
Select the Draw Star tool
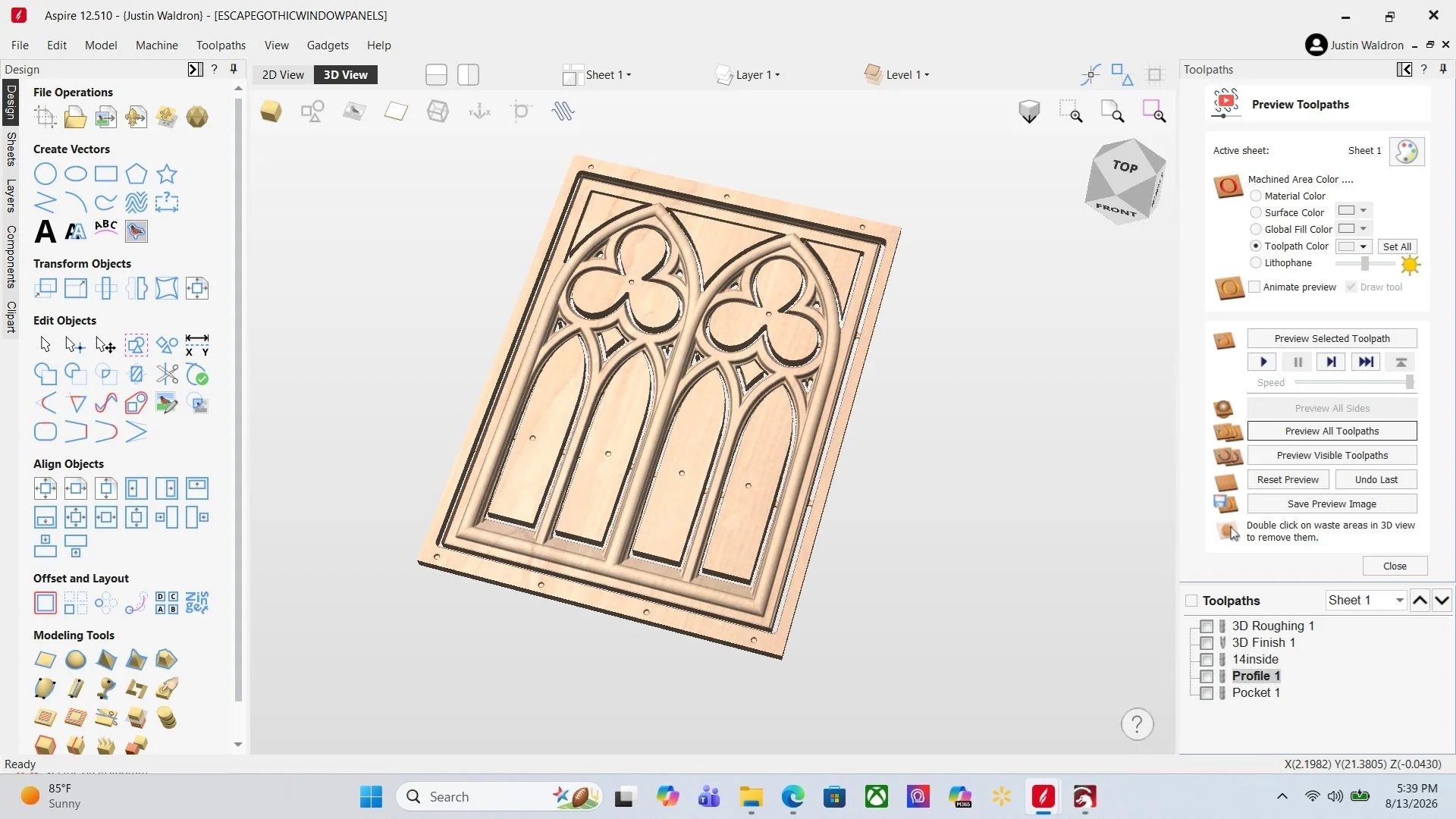(167, 174)
